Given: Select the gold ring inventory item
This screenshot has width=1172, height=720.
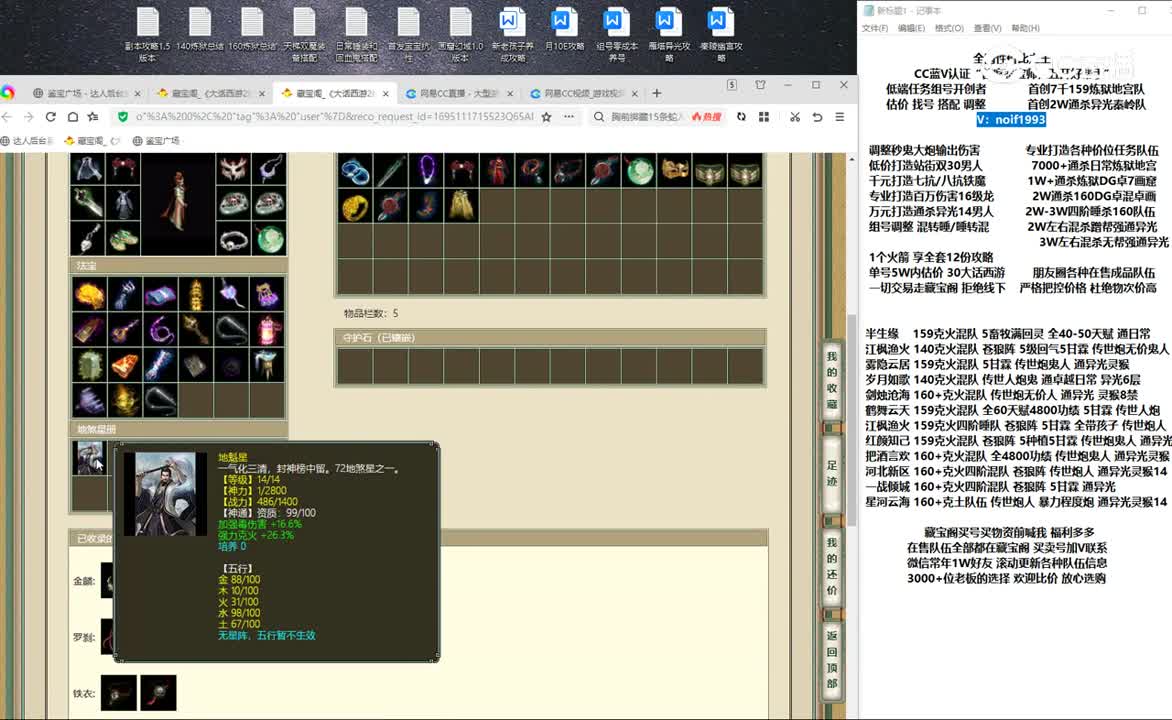Looking at the screenshot, I should point(355,206).
